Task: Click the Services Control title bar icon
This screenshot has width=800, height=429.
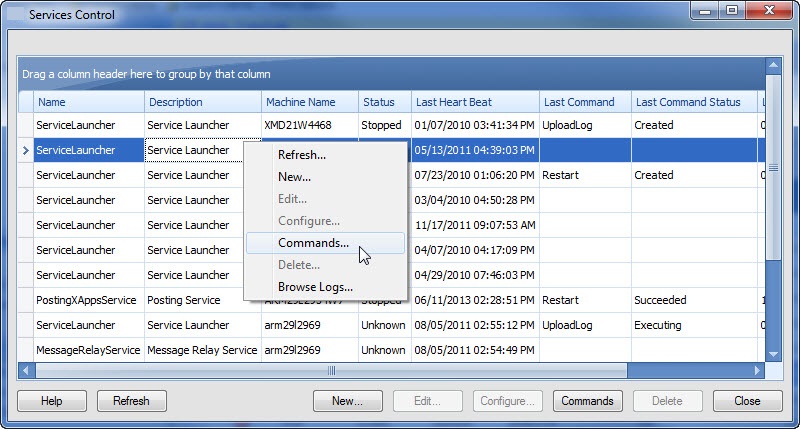Action: (15, 15)
